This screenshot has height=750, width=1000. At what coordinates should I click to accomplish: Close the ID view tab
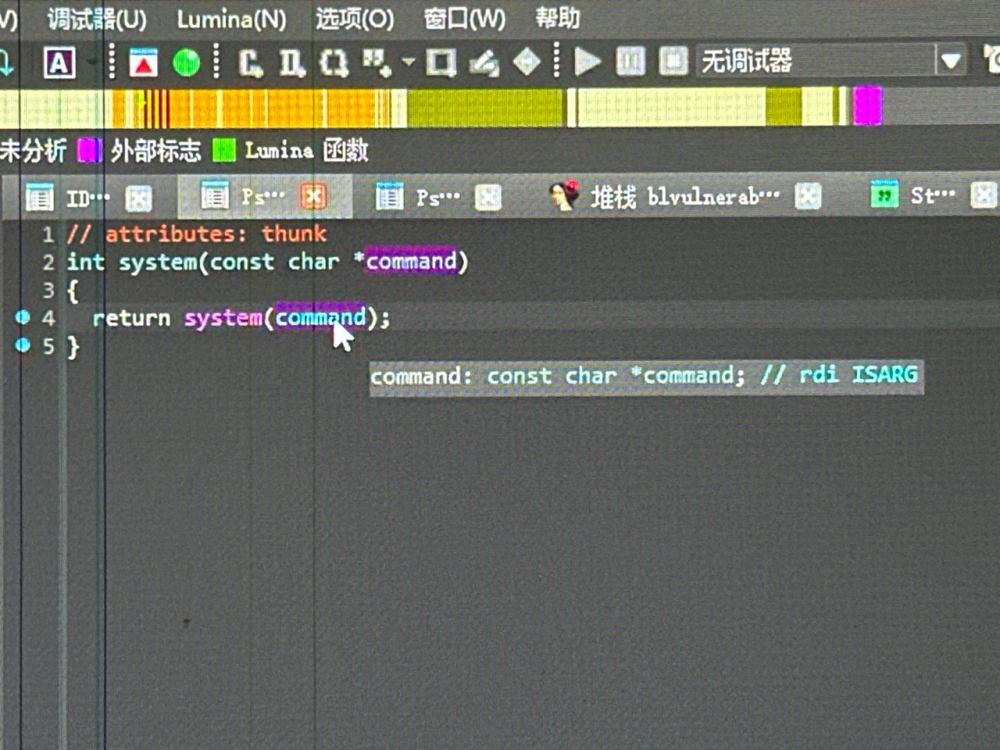[138, 198]
